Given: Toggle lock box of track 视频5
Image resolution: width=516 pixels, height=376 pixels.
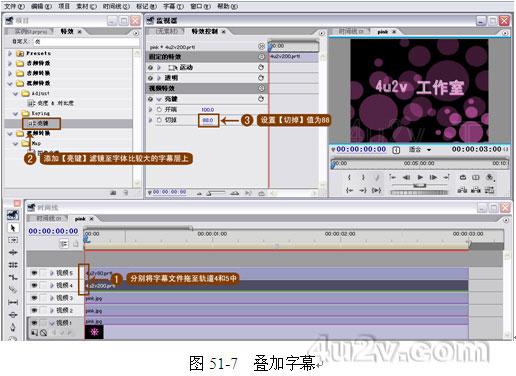Looking at the screenshot, I should 43,273.
